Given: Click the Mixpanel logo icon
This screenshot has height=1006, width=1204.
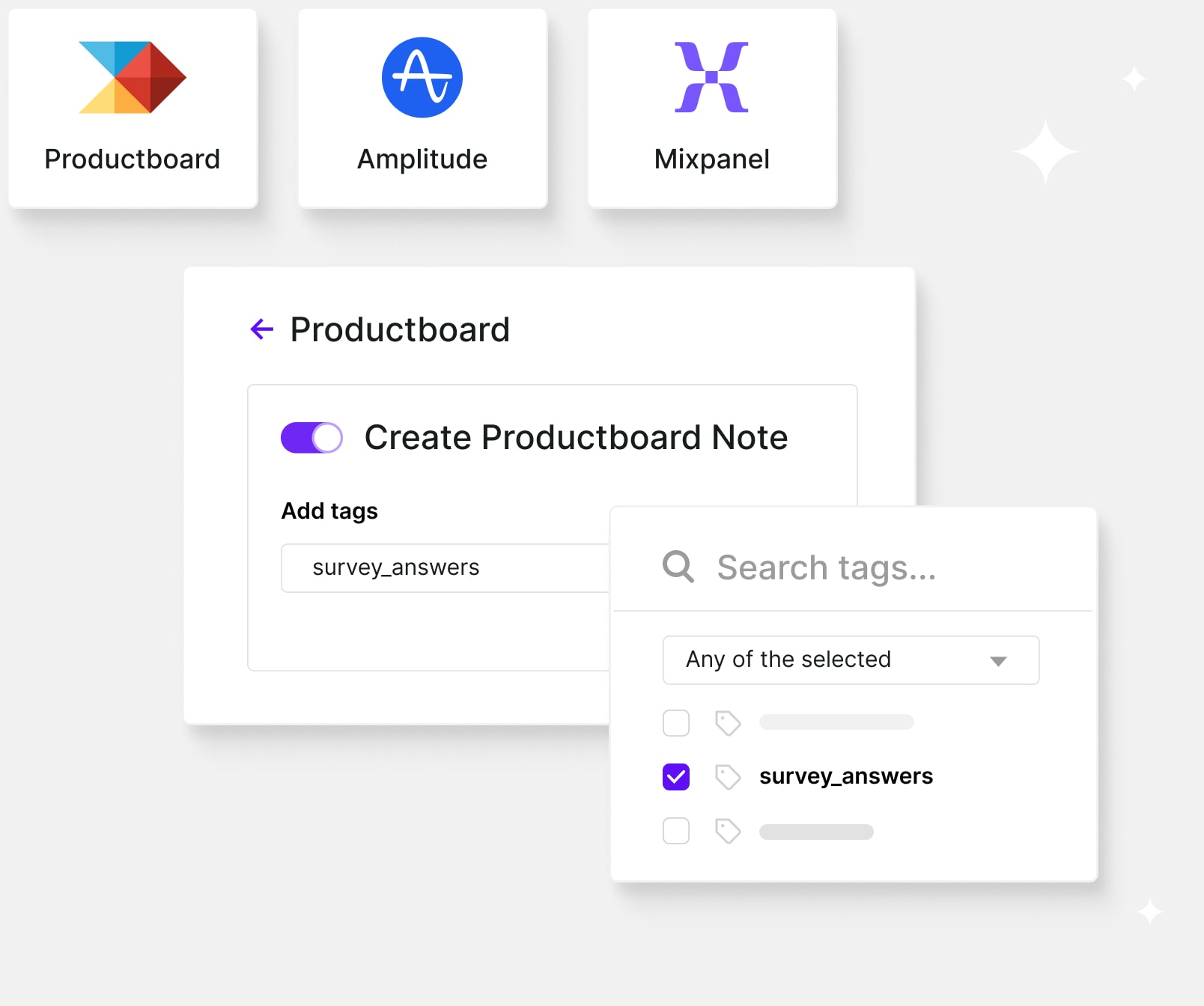Looking at the screenshot, I should pos(712,77).
